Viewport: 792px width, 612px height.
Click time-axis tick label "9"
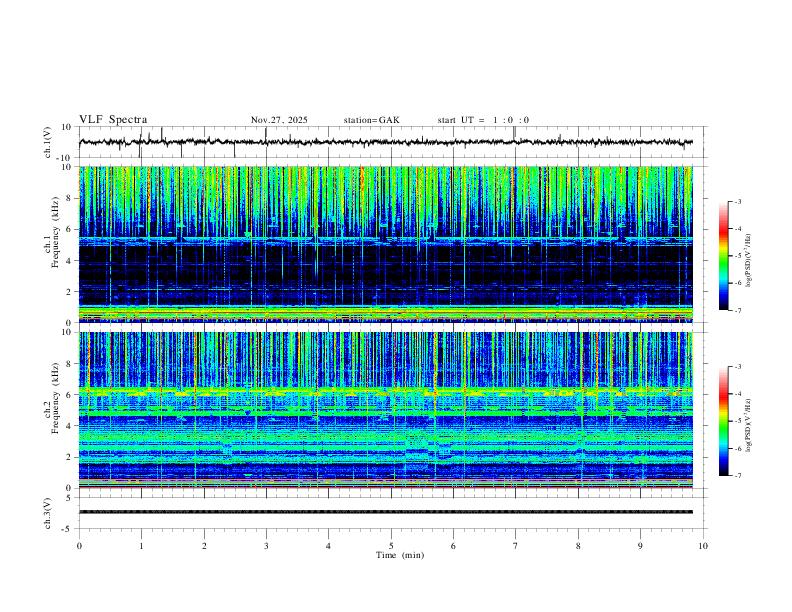[640, 546]
